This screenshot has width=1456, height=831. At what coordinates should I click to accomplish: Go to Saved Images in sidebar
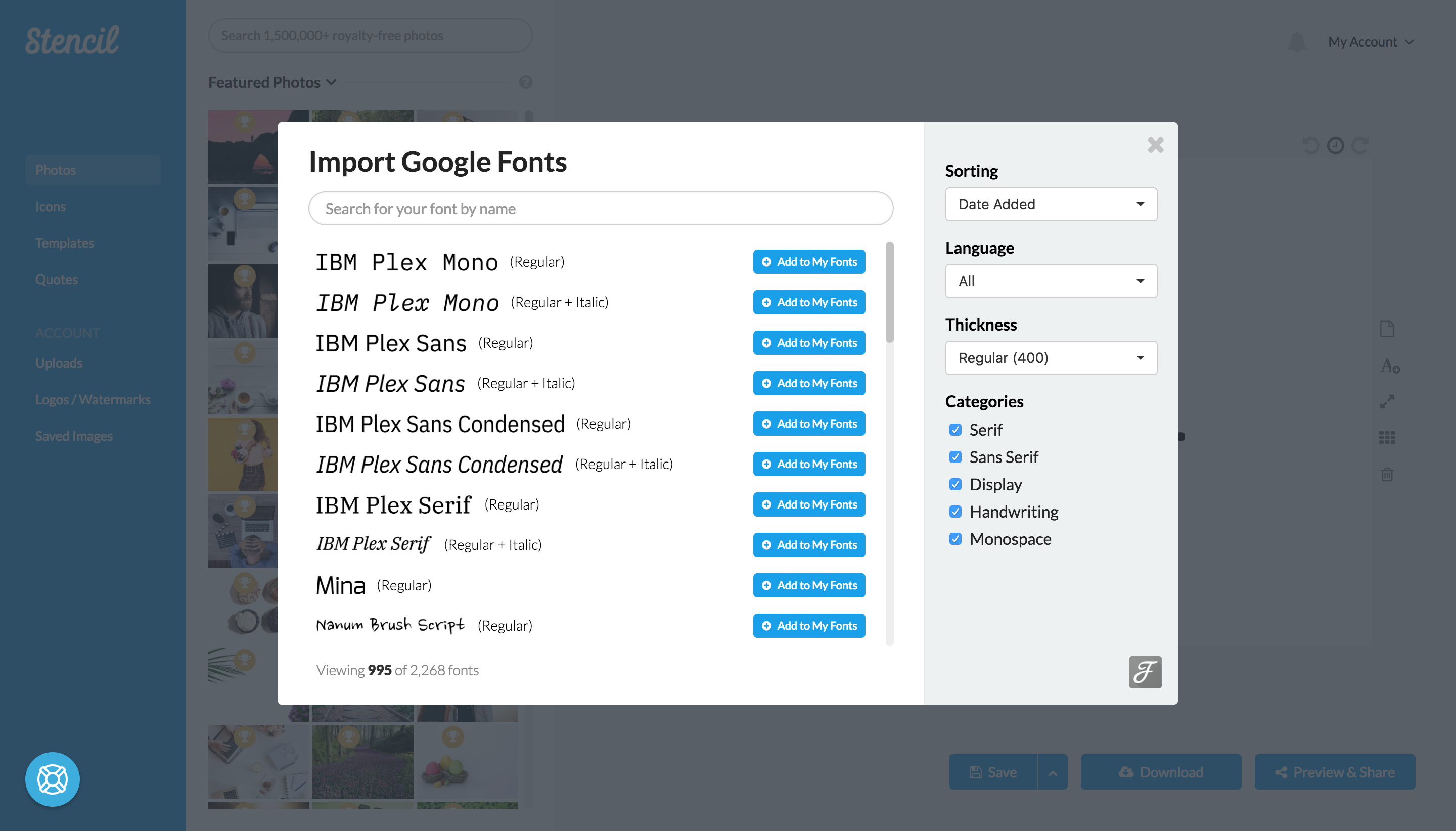pyautogui.click(x=74, y=436)
